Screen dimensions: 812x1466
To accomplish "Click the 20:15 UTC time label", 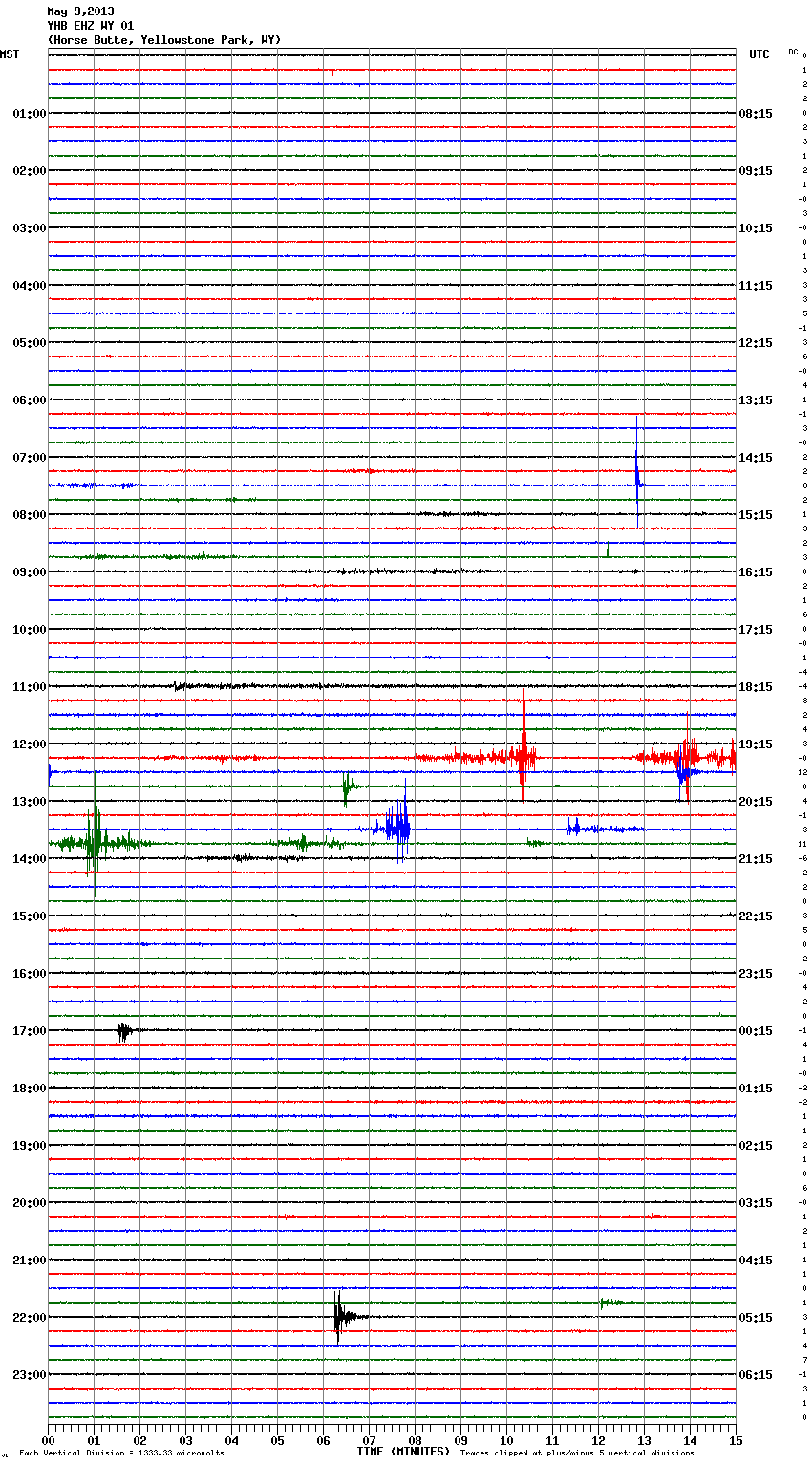I will [756, 802].
